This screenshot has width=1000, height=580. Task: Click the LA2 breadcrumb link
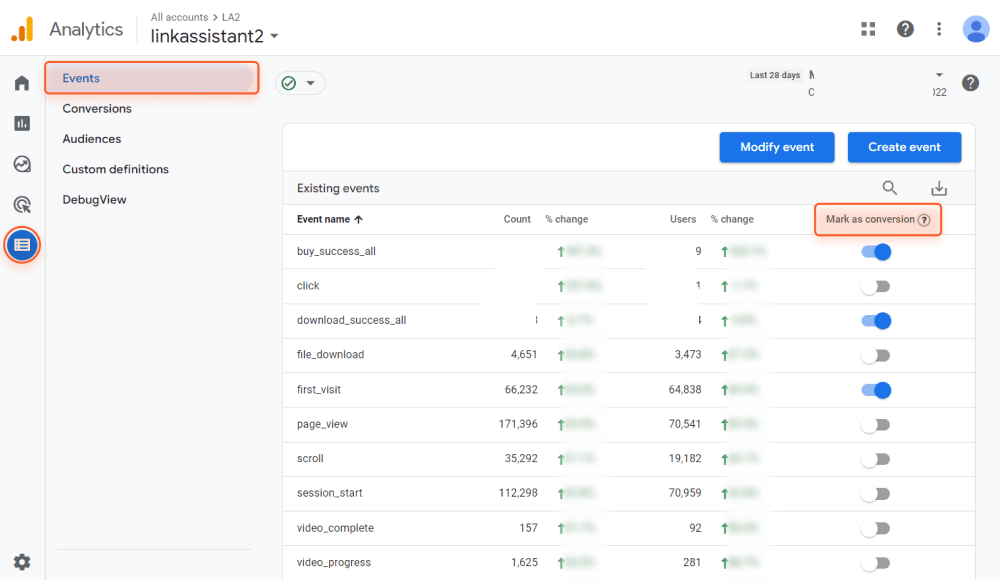231,17
